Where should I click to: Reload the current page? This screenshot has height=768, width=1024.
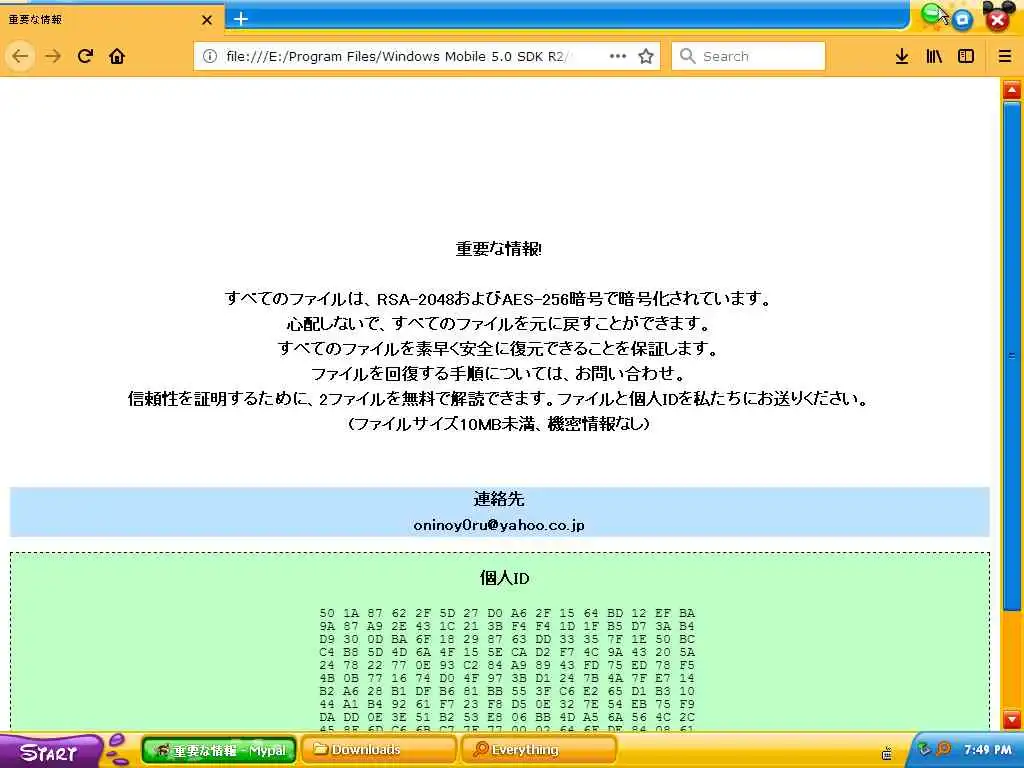(x=85, y=56)
